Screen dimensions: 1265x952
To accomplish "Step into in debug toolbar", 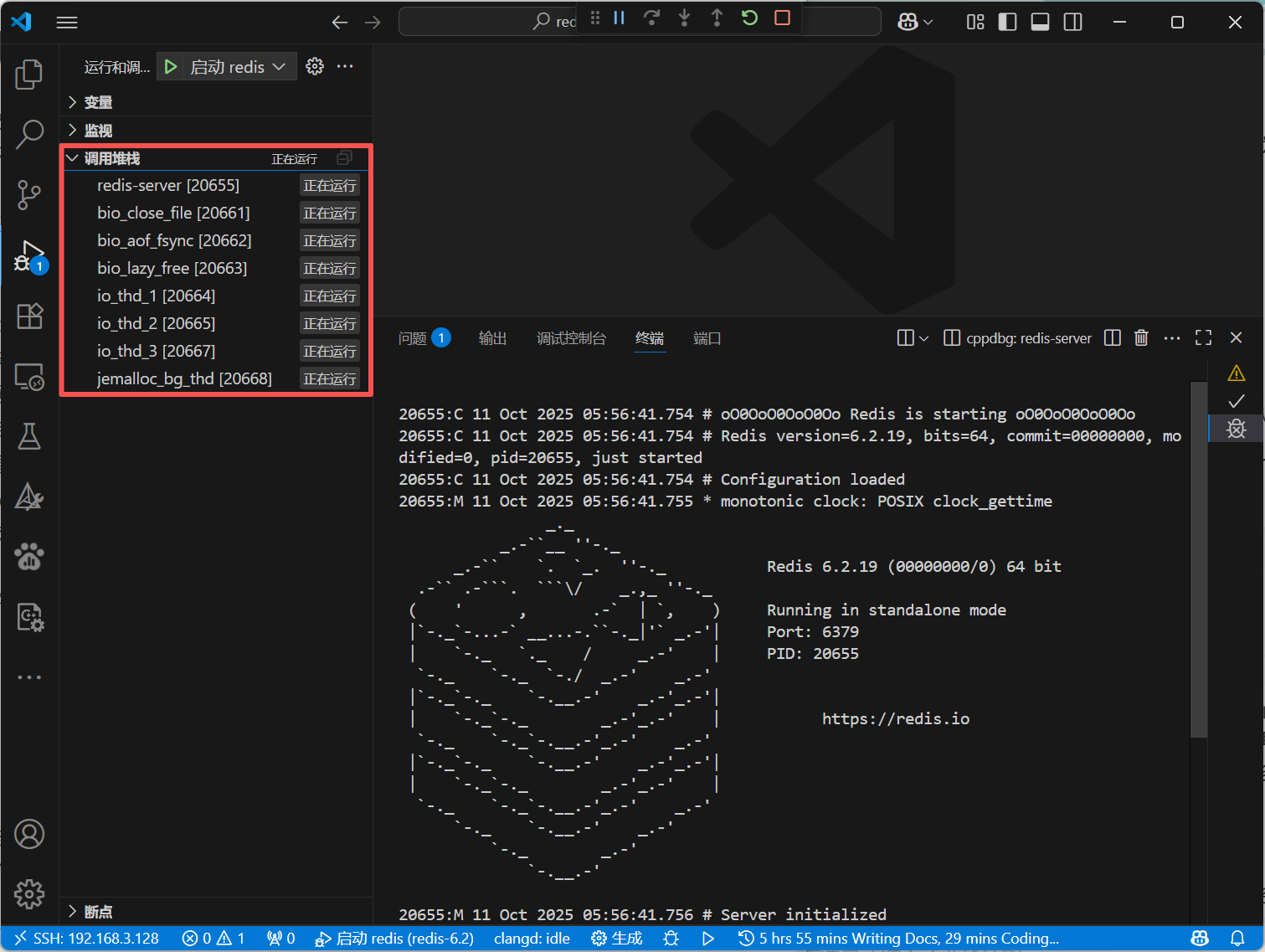I will point(684,18).
